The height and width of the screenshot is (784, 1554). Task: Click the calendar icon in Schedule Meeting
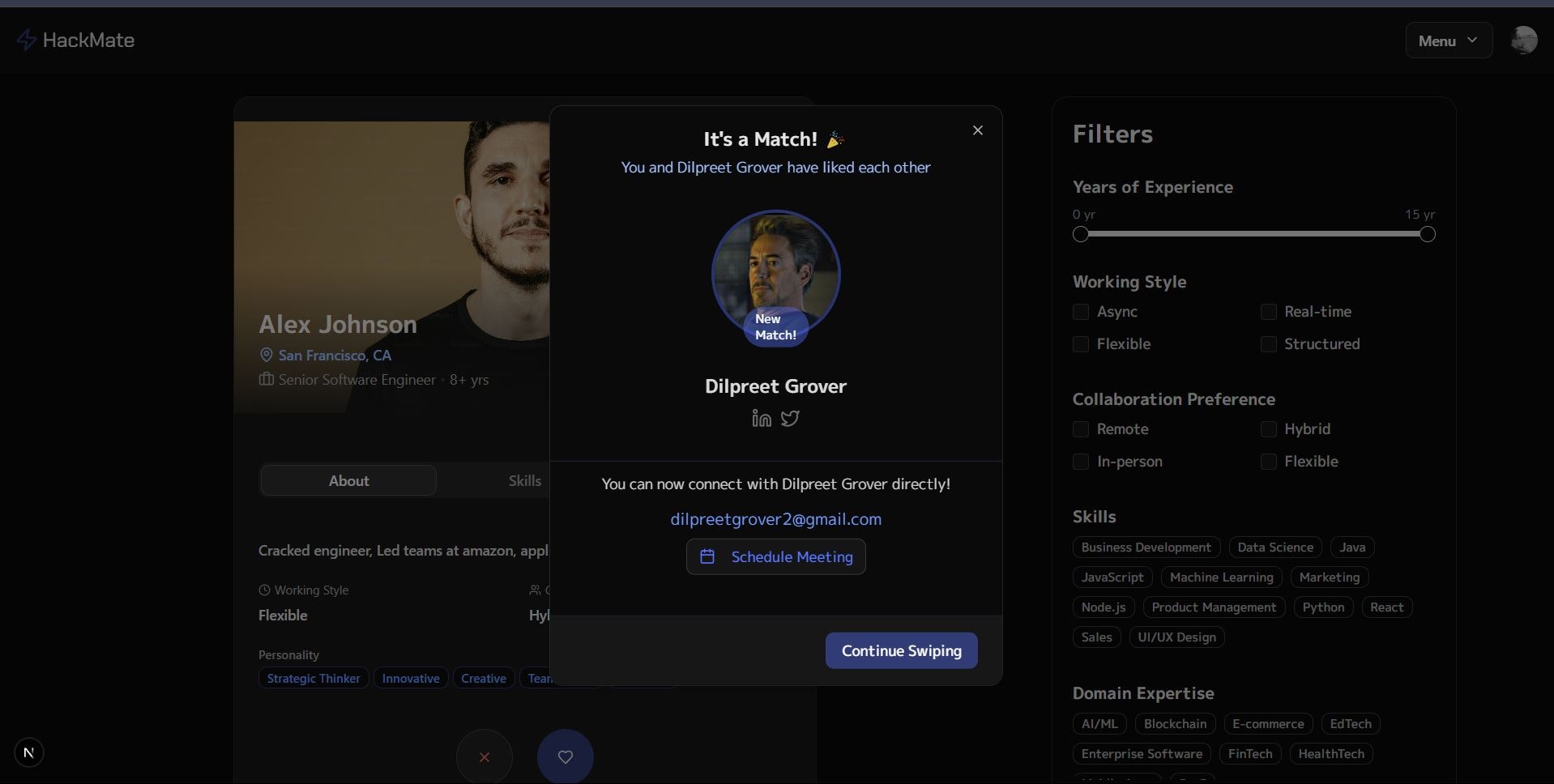(x=707, y=556)
